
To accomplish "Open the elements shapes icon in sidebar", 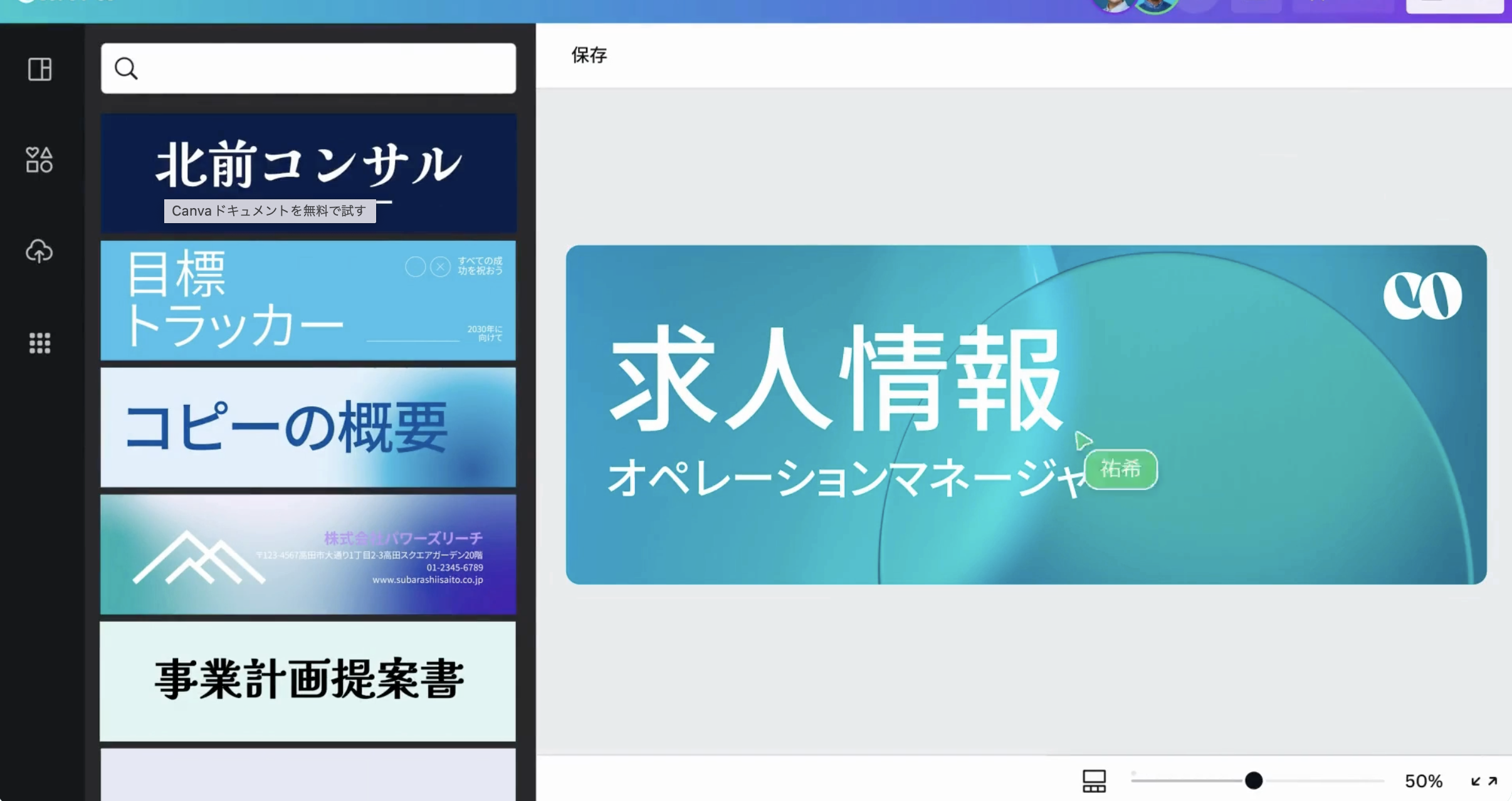I will (x=39, y=160).
